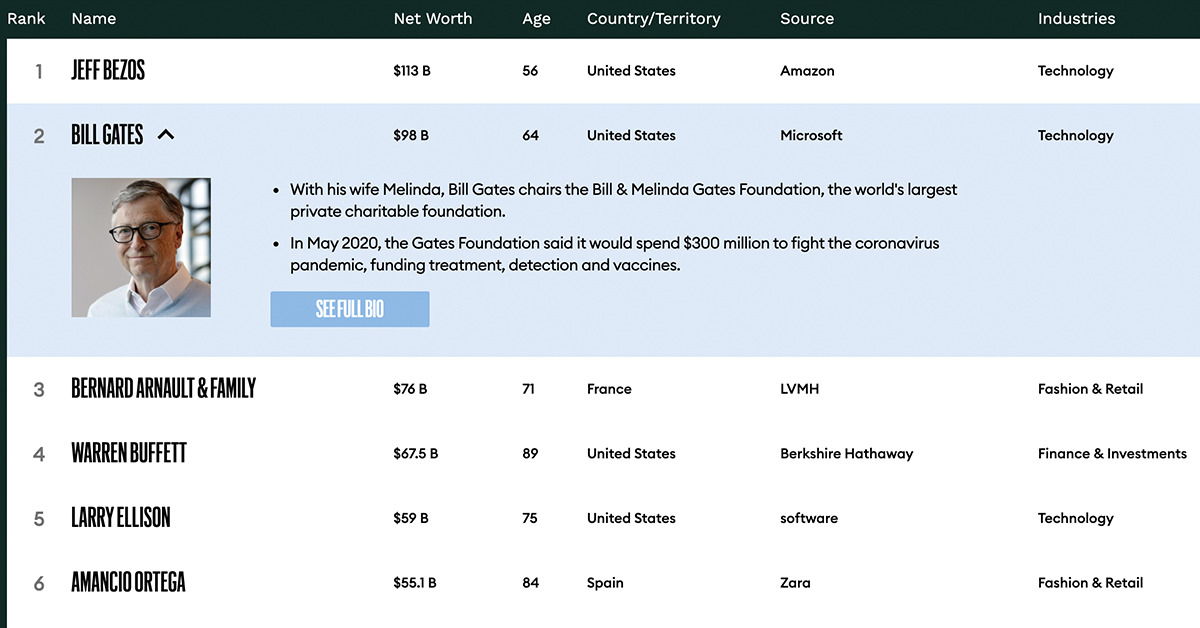
Task: Click the Country/Territory column header
Action: [653, 18]
